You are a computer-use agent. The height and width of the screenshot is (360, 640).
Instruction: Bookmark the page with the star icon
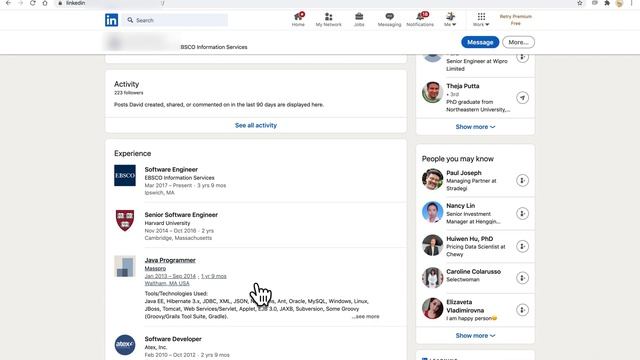[x=580, y=3]
